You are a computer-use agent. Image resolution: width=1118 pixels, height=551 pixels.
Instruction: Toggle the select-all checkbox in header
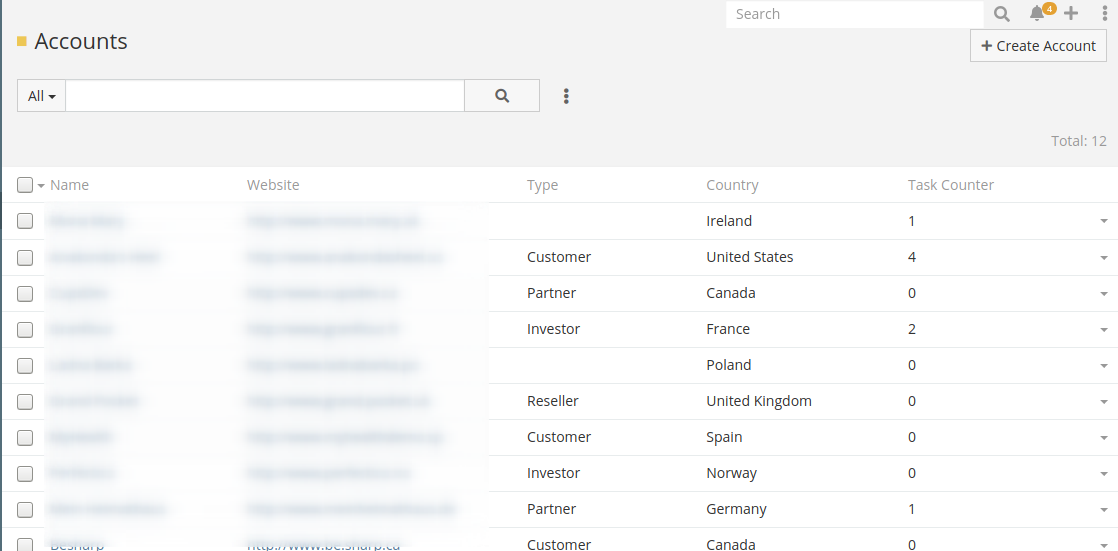pos(25,185)
